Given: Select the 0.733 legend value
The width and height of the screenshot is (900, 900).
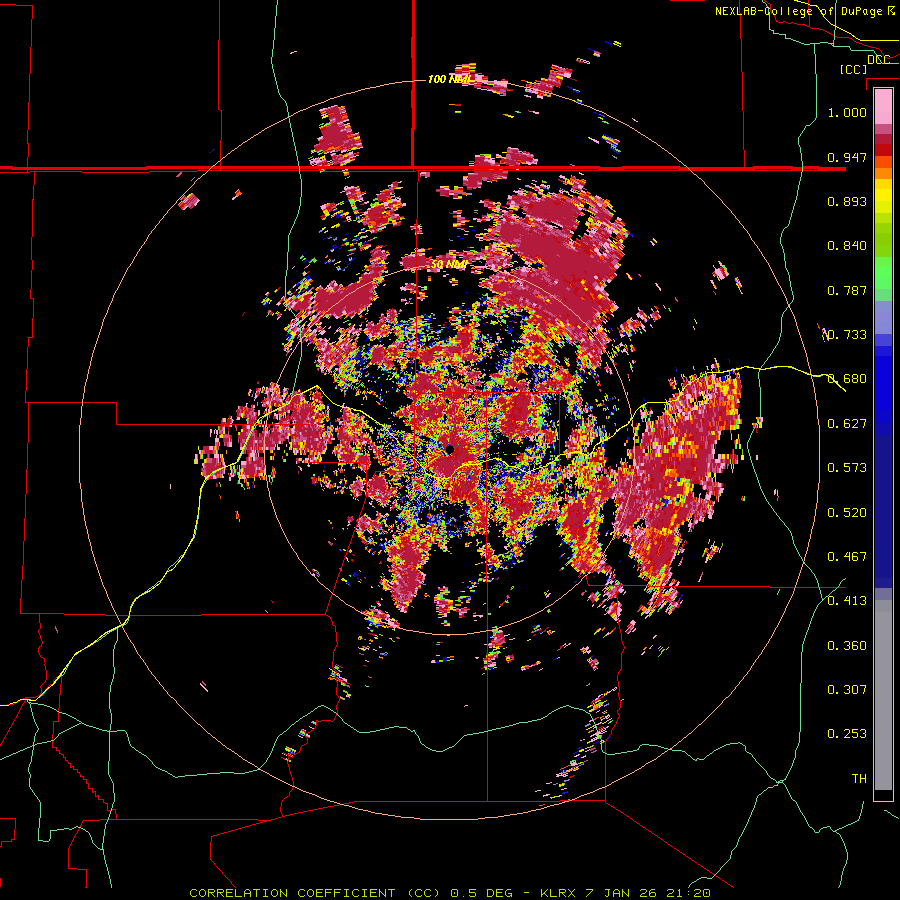Looking at the screenshot, I should [847, 335].
